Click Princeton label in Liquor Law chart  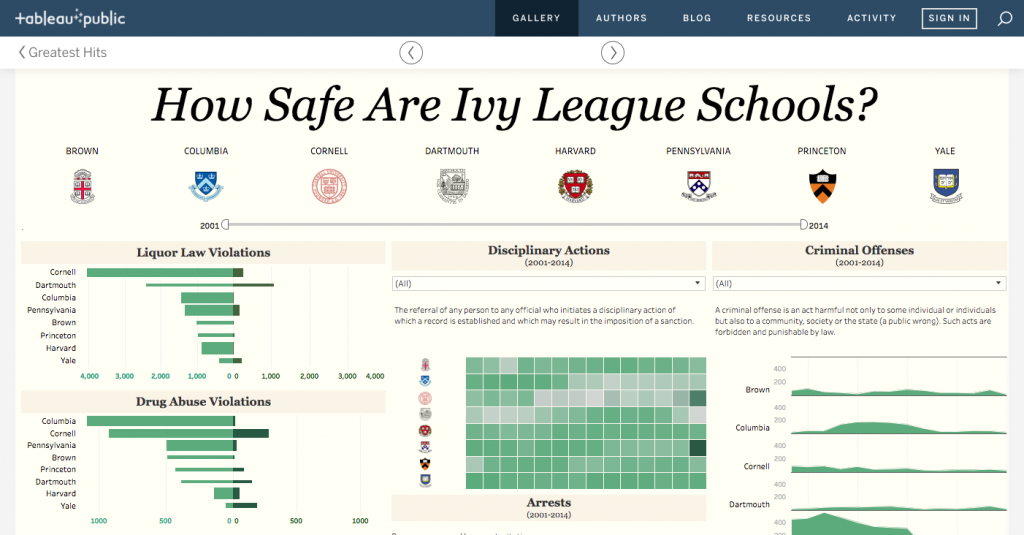[58, 336]
